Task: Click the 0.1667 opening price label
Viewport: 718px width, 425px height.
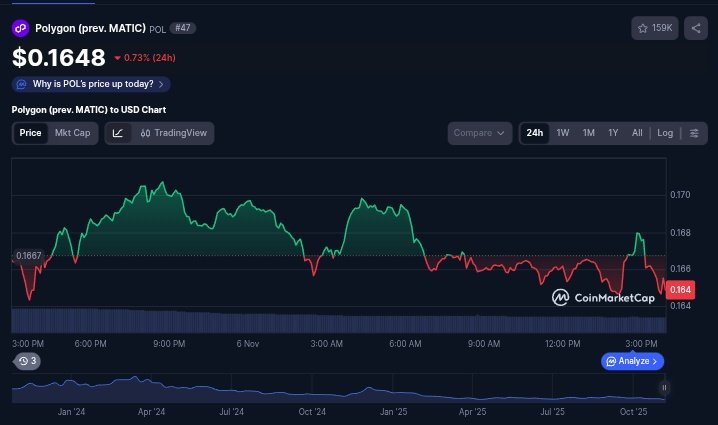Action: point(28,256)
